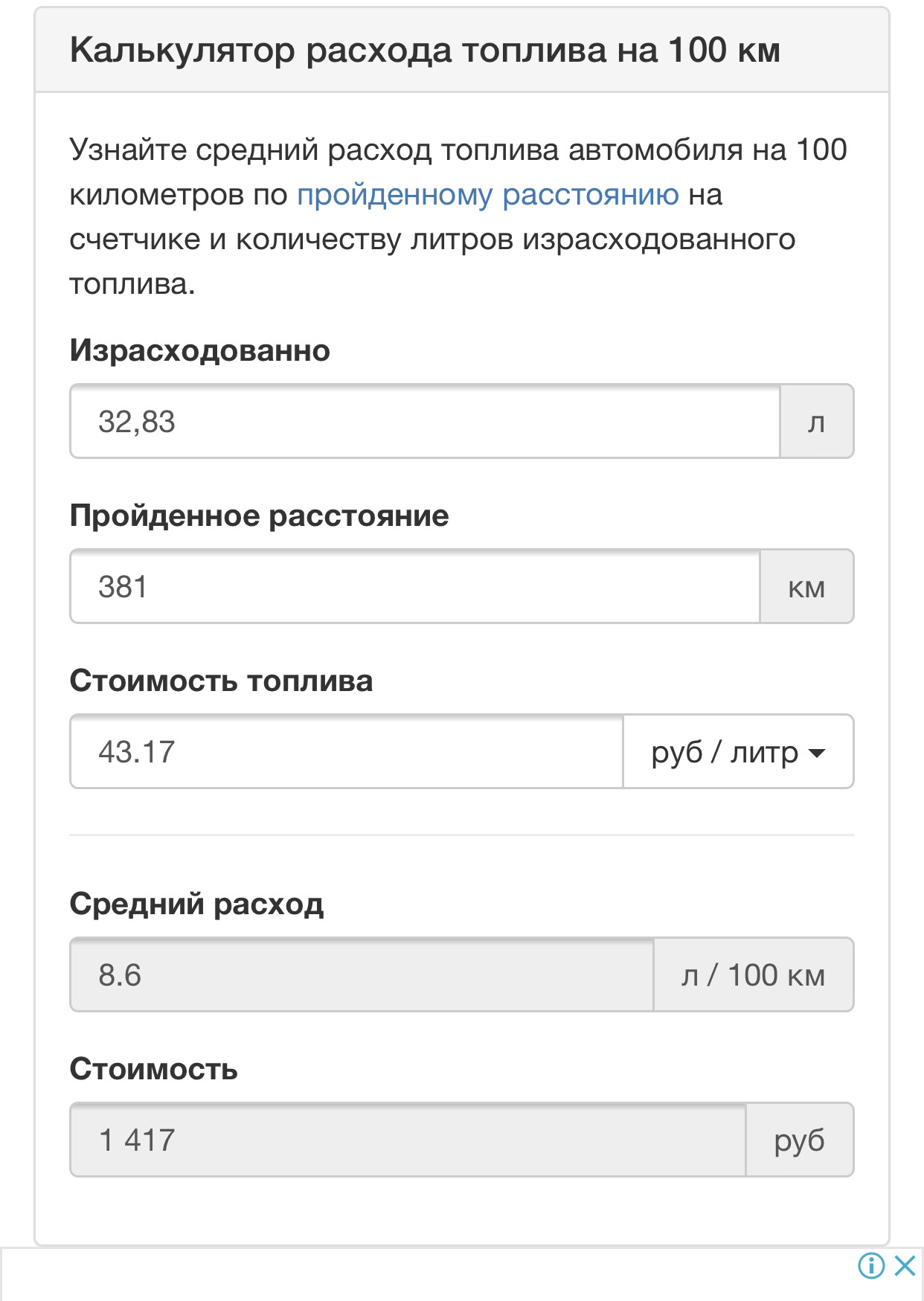Click the distance field showing 381
Screen dimensions: 924x1301
(x=413, y=586)
